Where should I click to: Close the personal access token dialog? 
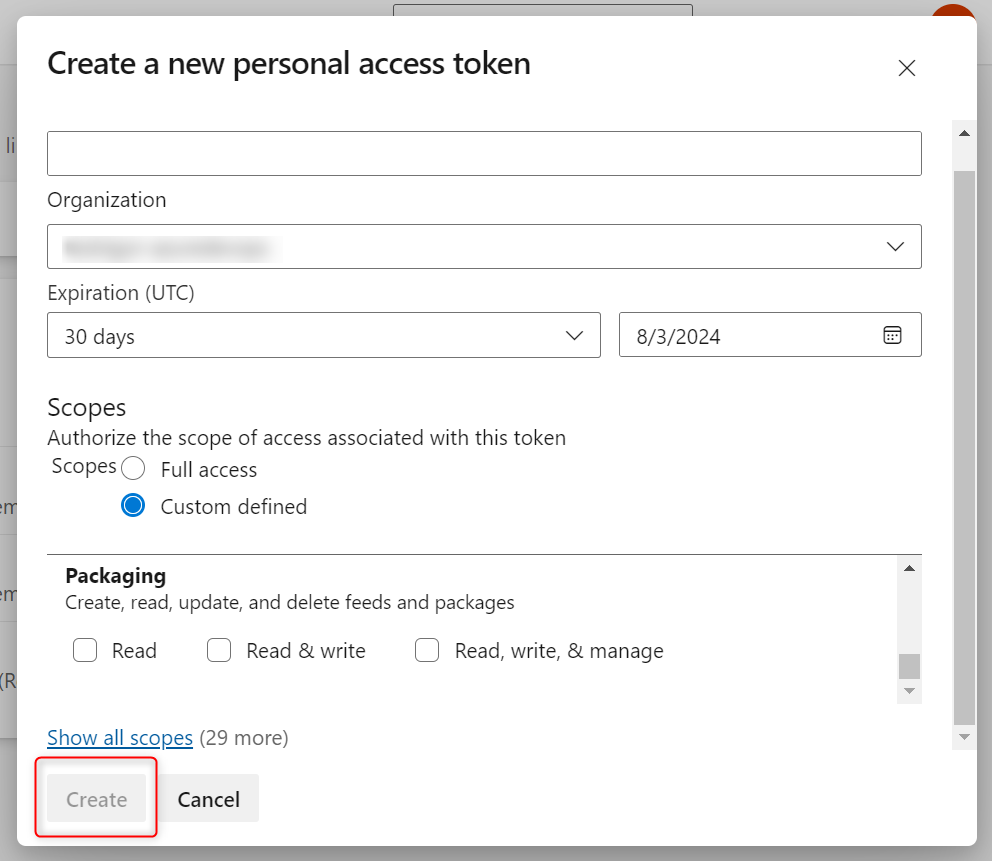[906, 68]
